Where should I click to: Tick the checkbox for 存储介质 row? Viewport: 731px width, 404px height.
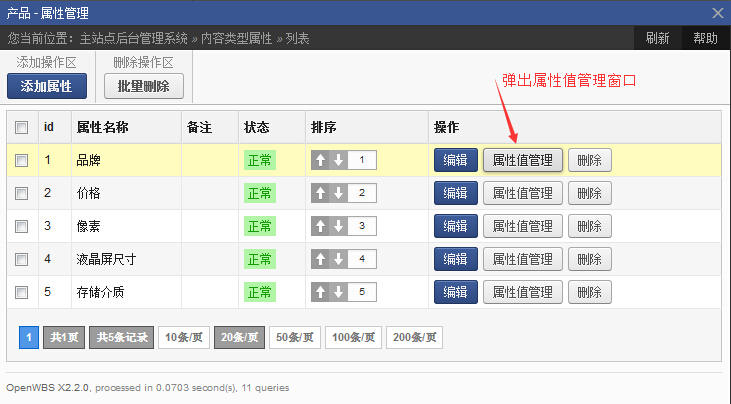click(22, 292)
